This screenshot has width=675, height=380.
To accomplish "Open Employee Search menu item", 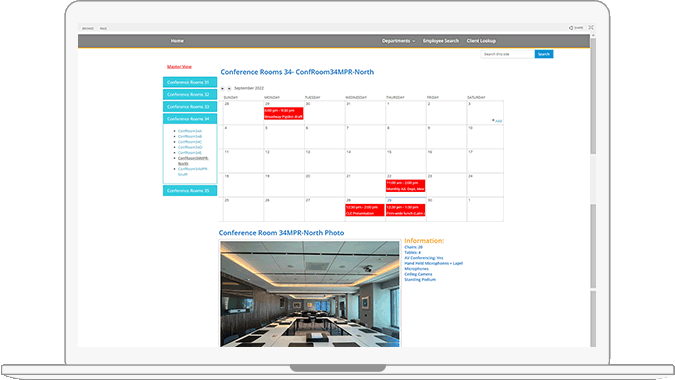I will point(441,41).
